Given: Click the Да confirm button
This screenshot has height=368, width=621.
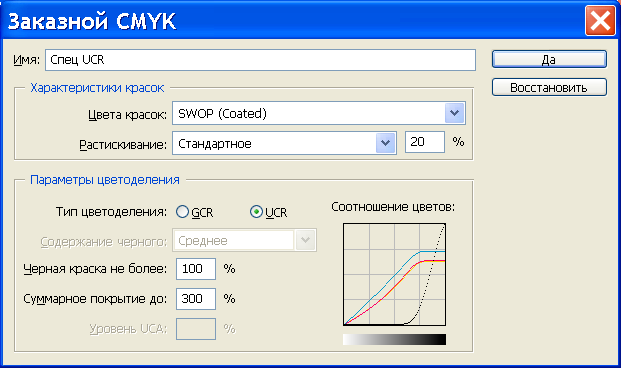Looking at the screenshot, I should (x=549, y=59).
